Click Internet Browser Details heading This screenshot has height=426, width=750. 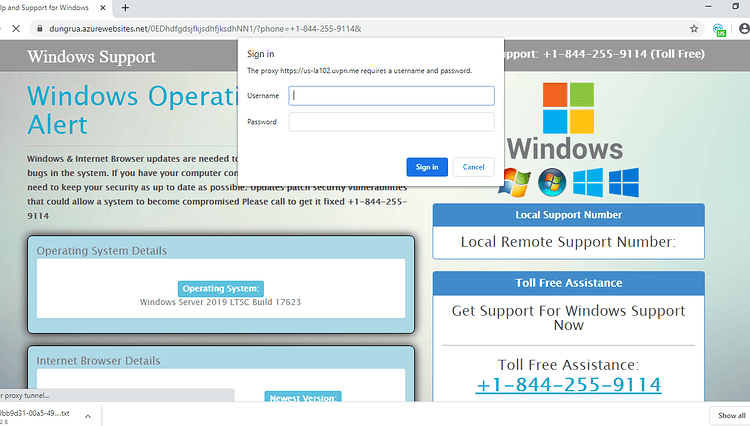point(98,360)
